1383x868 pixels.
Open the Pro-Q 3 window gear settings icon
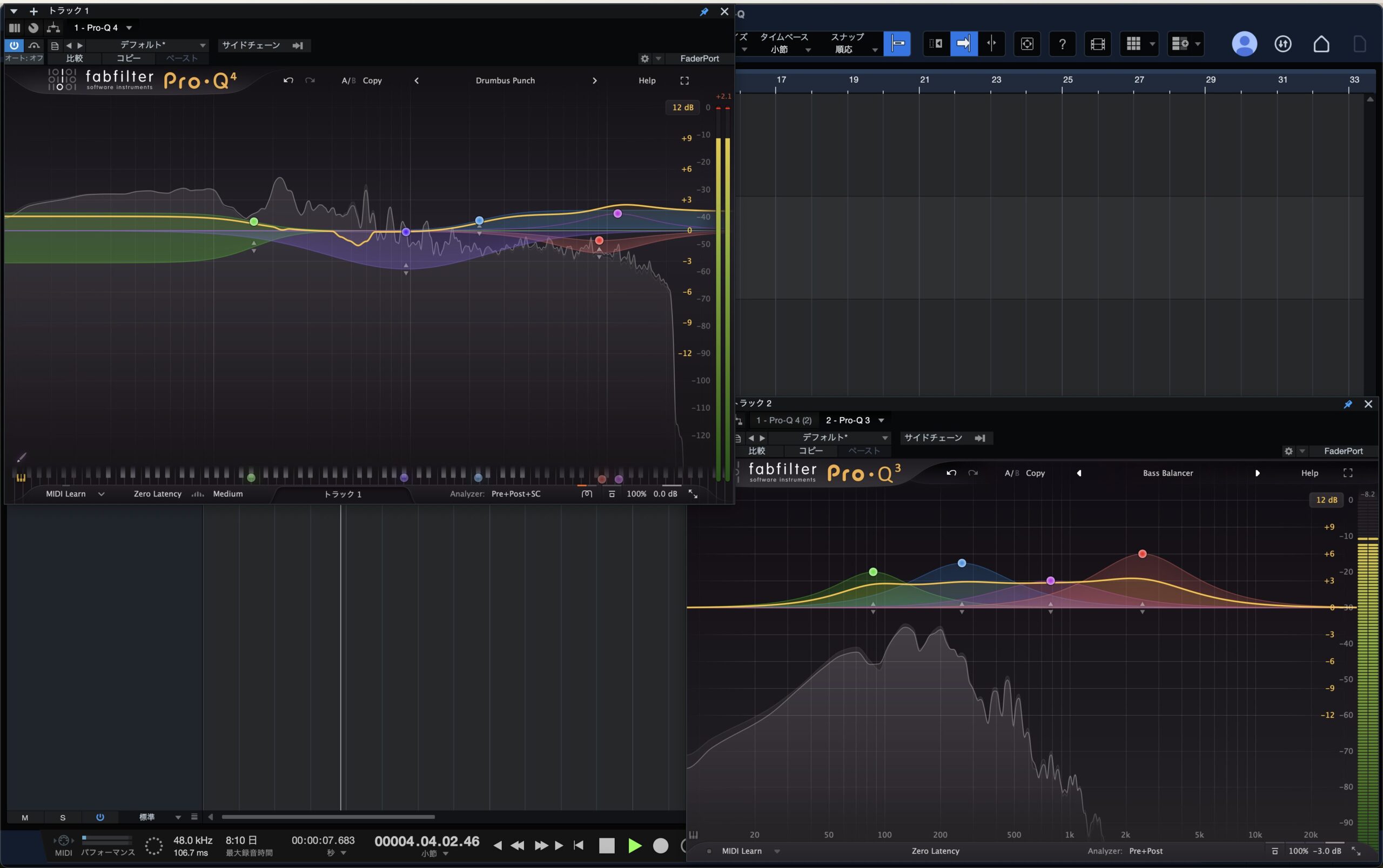click(x=1288, y=451)
